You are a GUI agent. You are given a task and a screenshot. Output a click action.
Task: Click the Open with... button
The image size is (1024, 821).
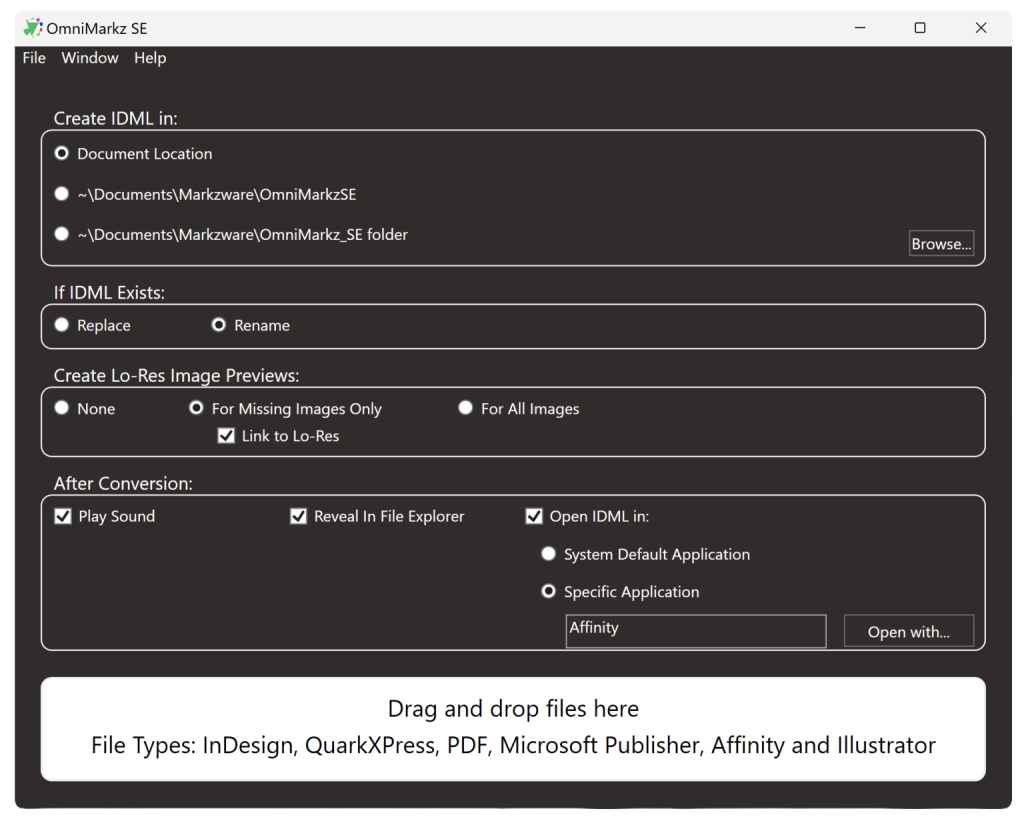pos(909,632)
